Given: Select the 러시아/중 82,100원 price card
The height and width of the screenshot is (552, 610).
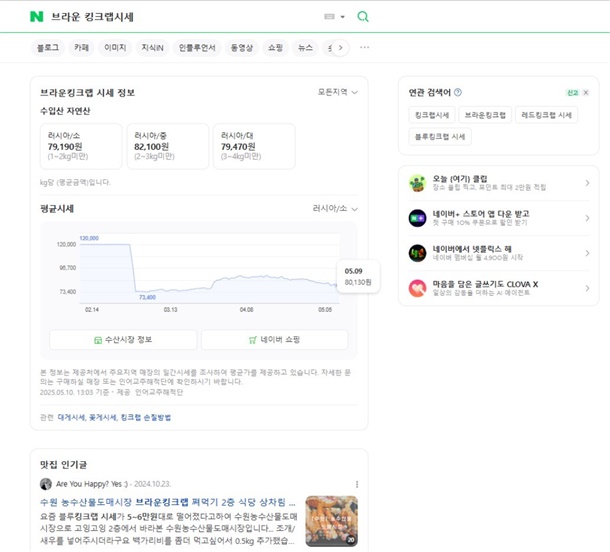Looking at the screenshot, I should pyautogui.click(x=168, y=146).
